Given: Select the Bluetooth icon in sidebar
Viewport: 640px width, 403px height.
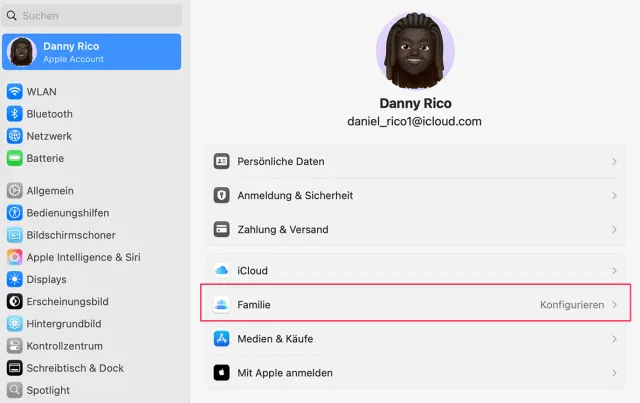Looking at the screenshot, I should point(15,114).
